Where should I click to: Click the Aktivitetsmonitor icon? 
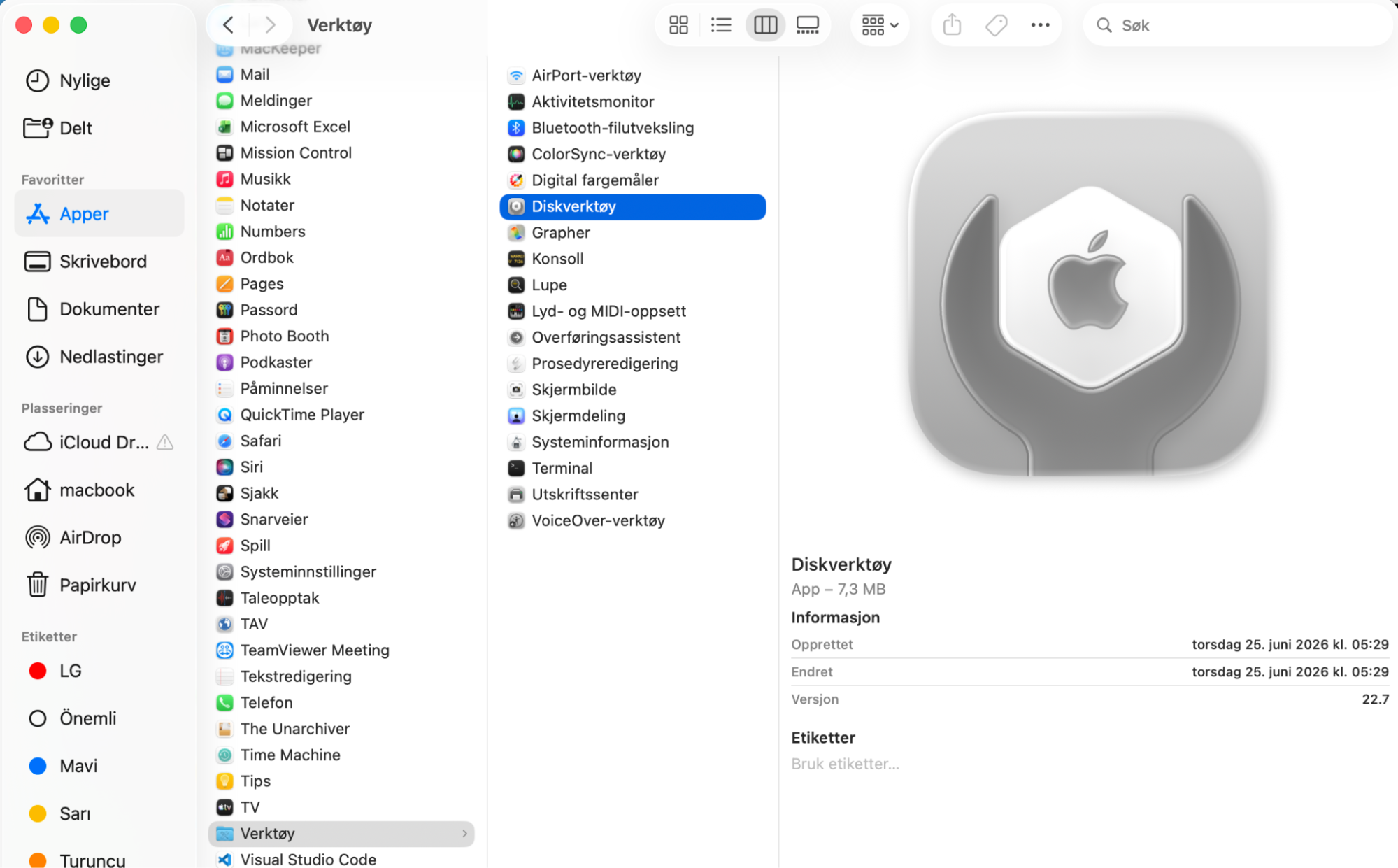point(516,101)
